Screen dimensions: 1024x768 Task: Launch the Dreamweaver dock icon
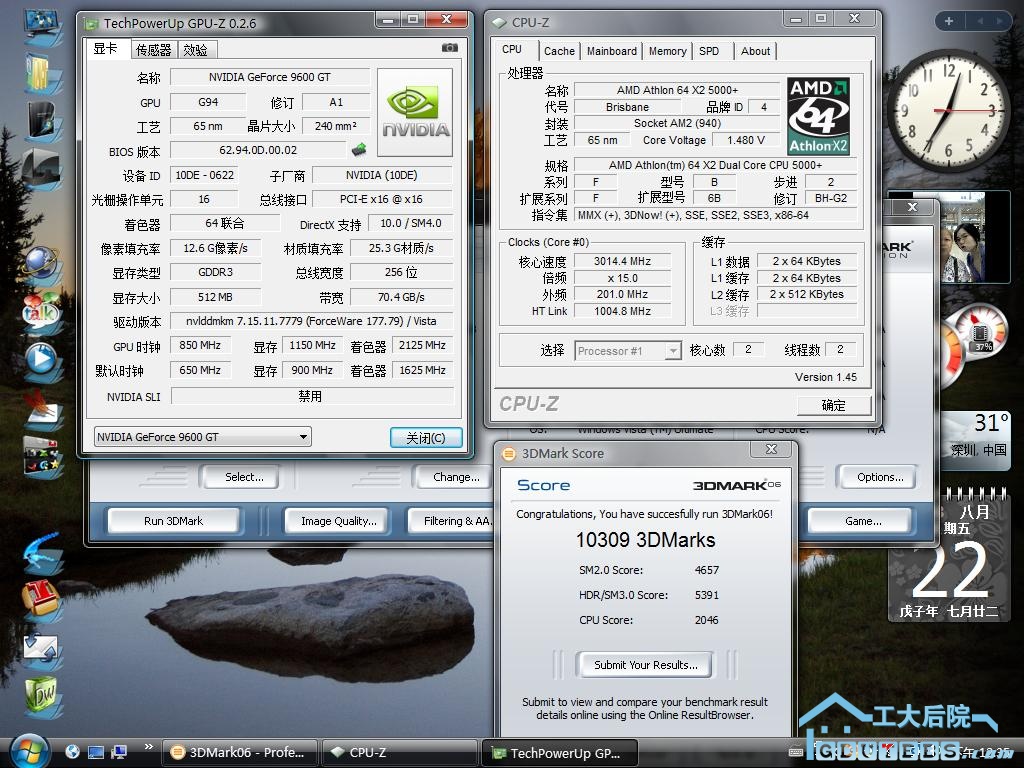click(x=41, y=694)
